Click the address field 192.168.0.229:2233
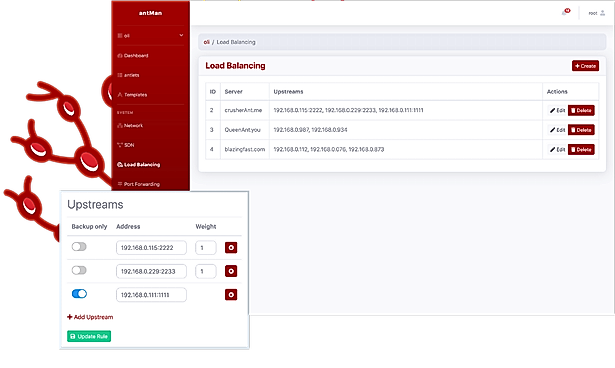 pos(151,271)
